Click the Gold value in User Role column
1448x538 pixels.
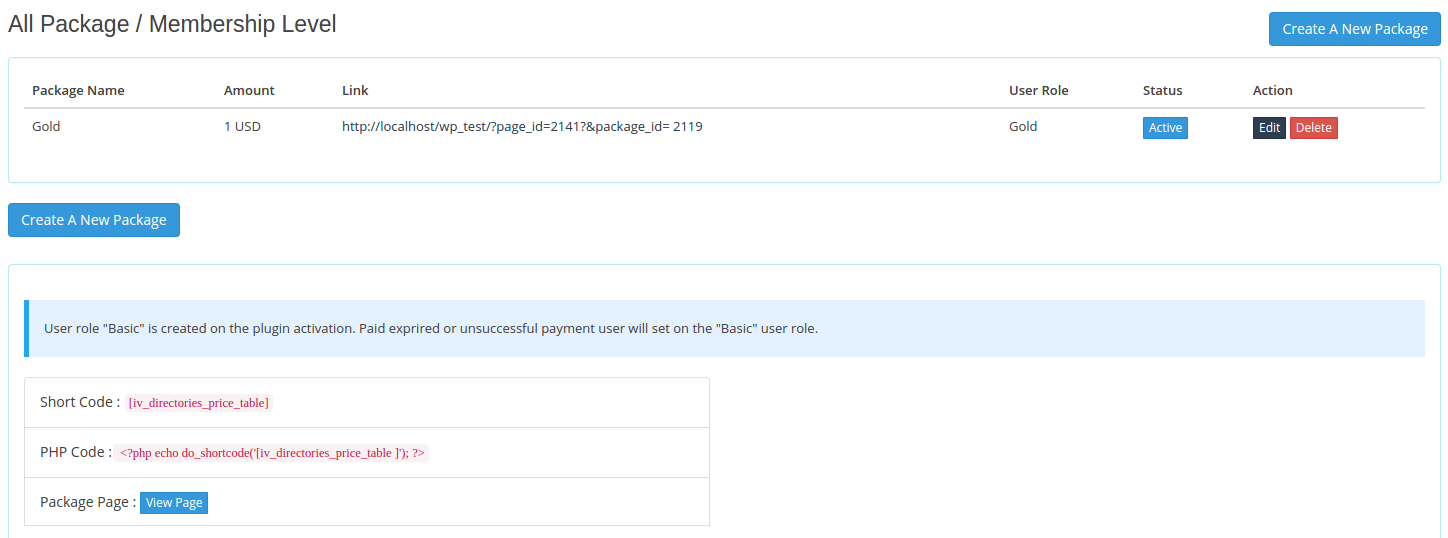[x=1023, y=127]
